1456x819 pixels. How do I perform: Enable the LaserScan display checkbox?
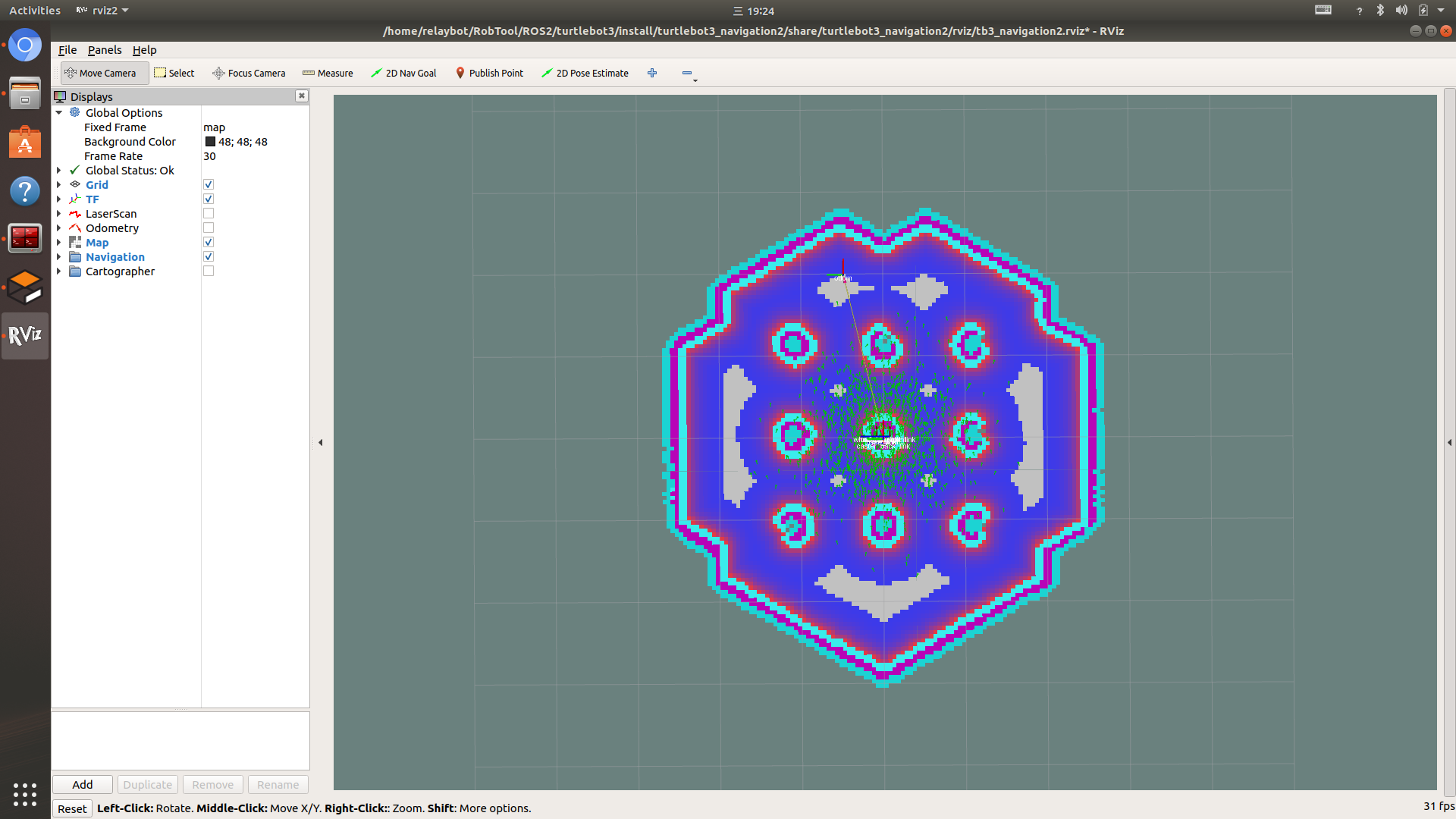pos(209,214)
